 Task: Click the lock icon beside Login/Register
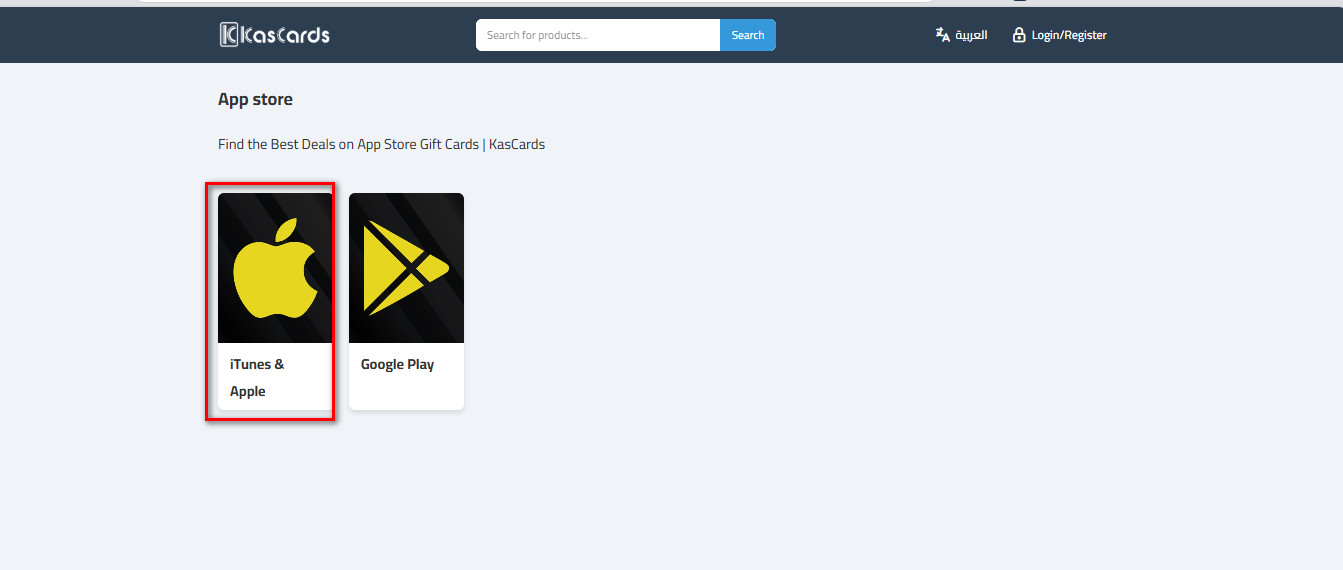coord(1019,35)
